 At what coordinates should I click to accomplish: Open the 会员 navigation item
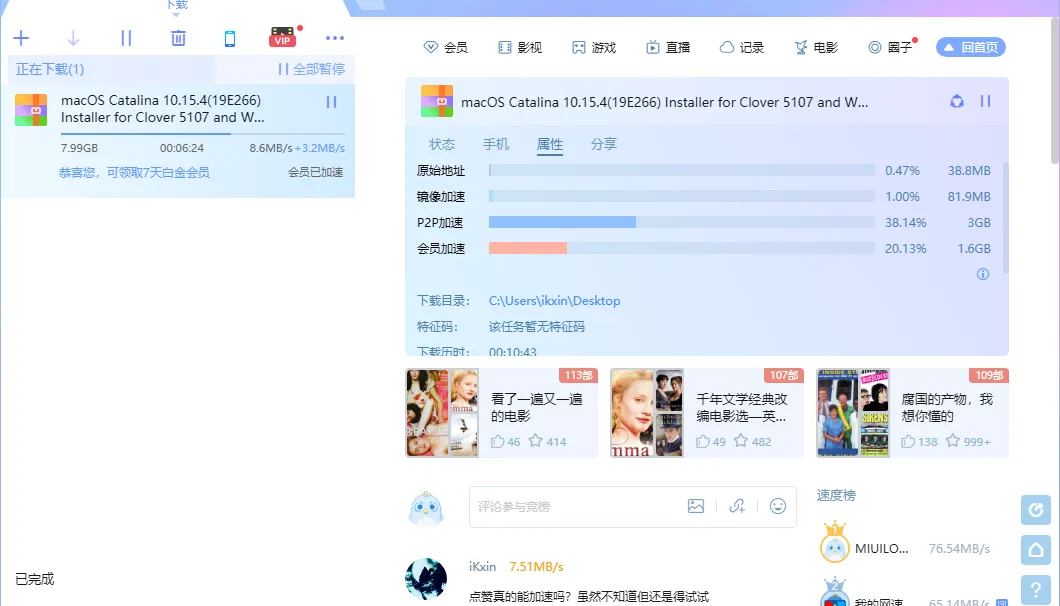click(445, 47)
